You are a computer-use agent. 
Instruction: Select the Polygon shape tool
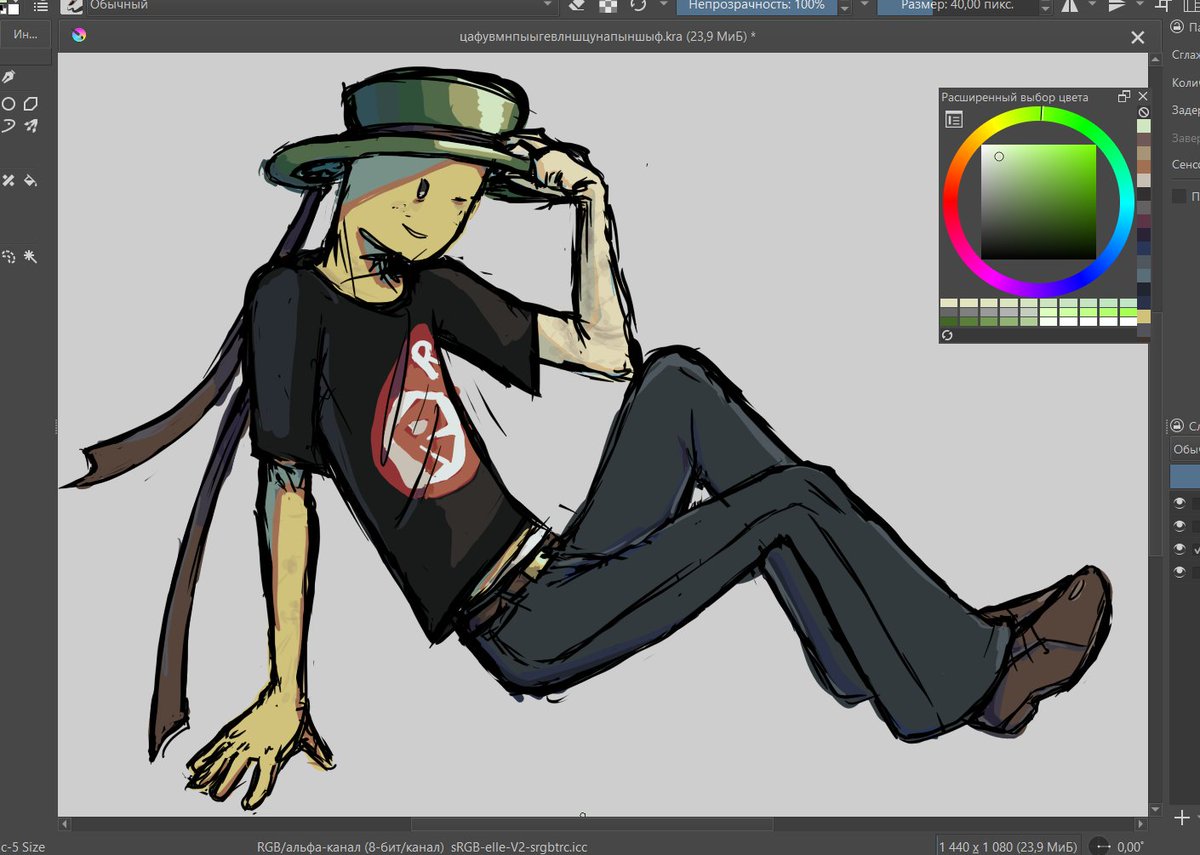(x=31, y=104)
